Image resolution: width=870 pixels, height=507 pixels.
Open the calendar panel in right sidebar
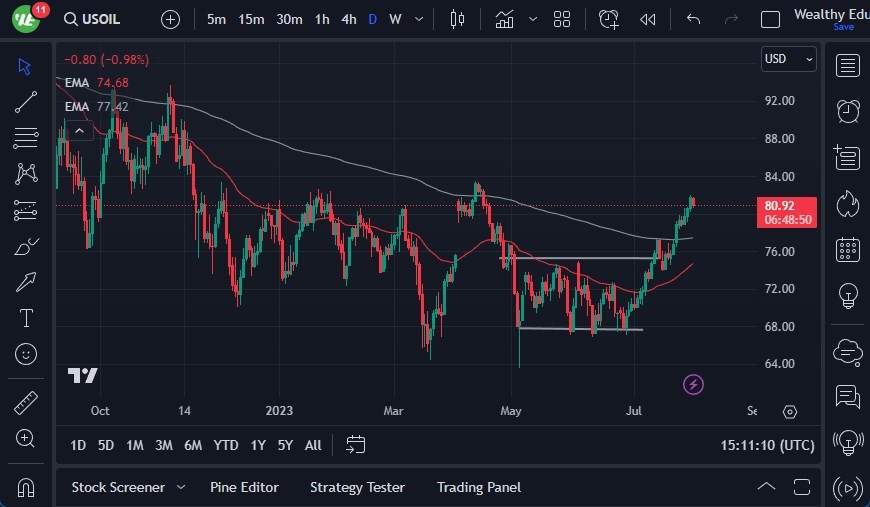(848, 249)
